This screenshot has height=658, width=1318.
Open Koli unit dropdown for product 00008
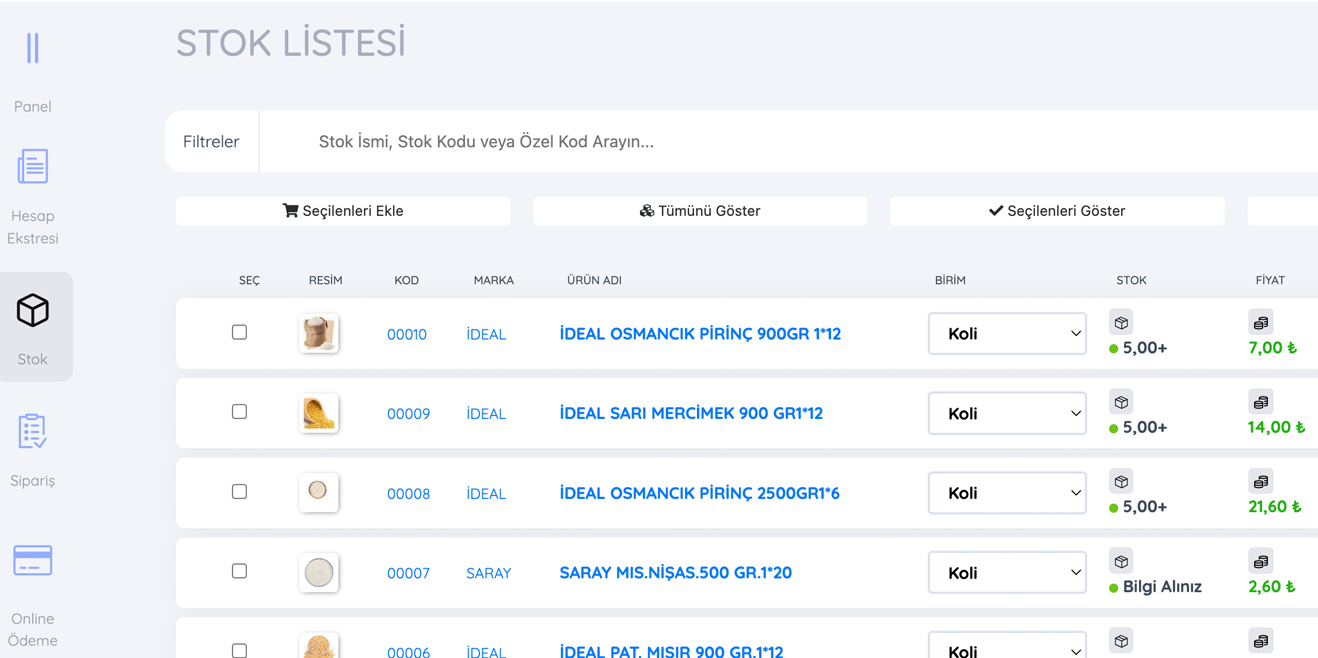(x=1007, y=493)
